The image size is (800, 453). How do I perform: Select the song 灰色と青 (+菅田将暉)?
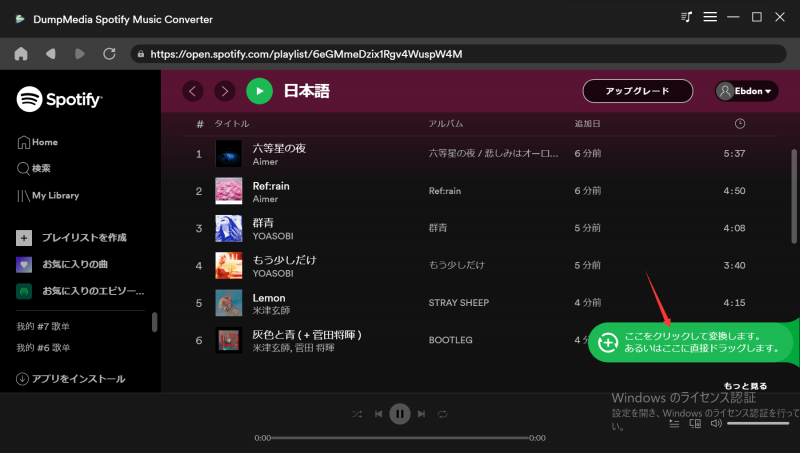[307, 335]
